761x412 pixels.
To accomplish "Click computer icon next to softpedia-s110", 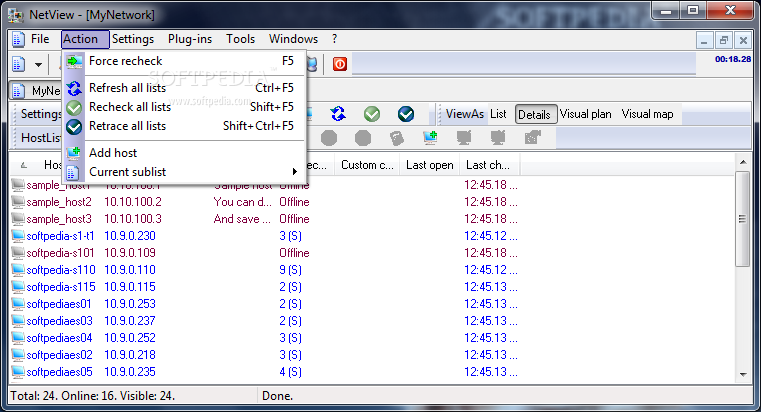I will click(18, 270).
